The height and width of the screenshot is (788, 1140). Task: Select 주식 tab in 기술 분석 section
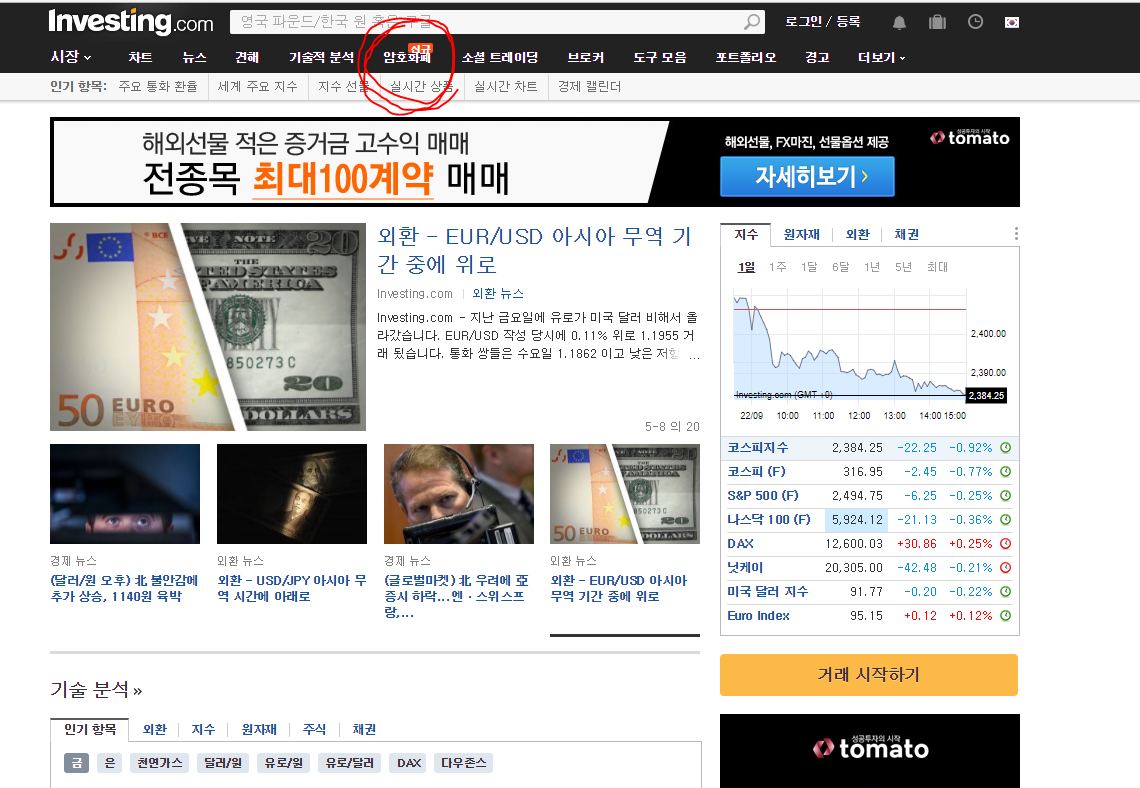[314, 729]
